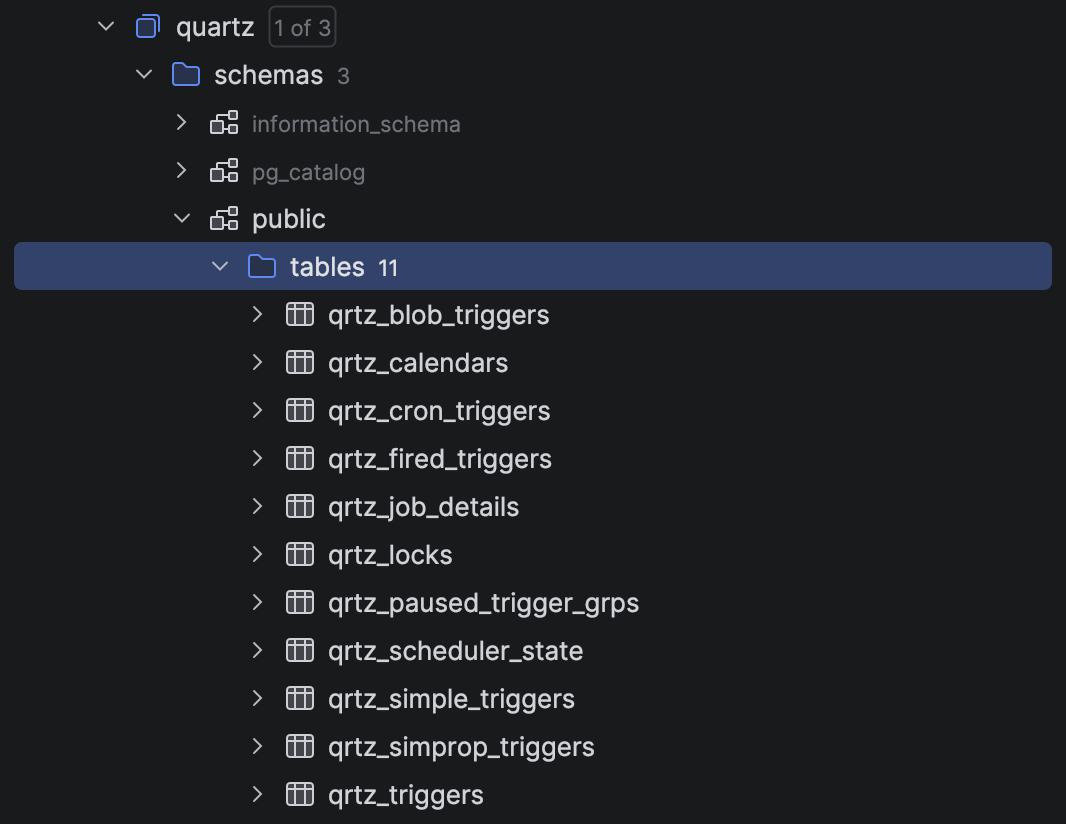Collapse the schemas folder
The image size is (1066, 824).
pos(145,75)
